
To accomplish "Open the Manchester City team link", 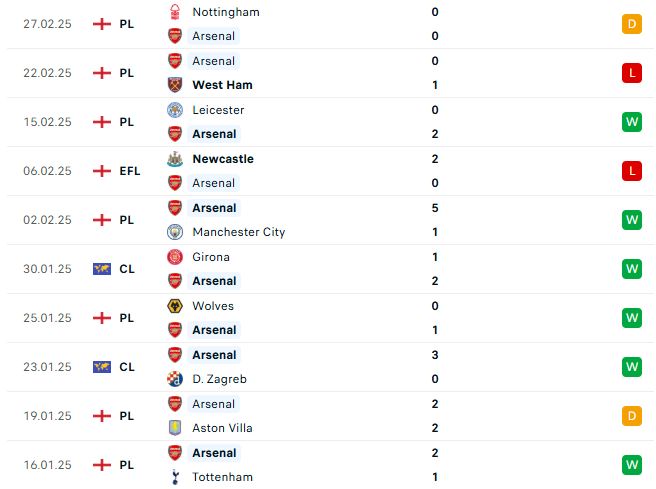I will point(238,232).
